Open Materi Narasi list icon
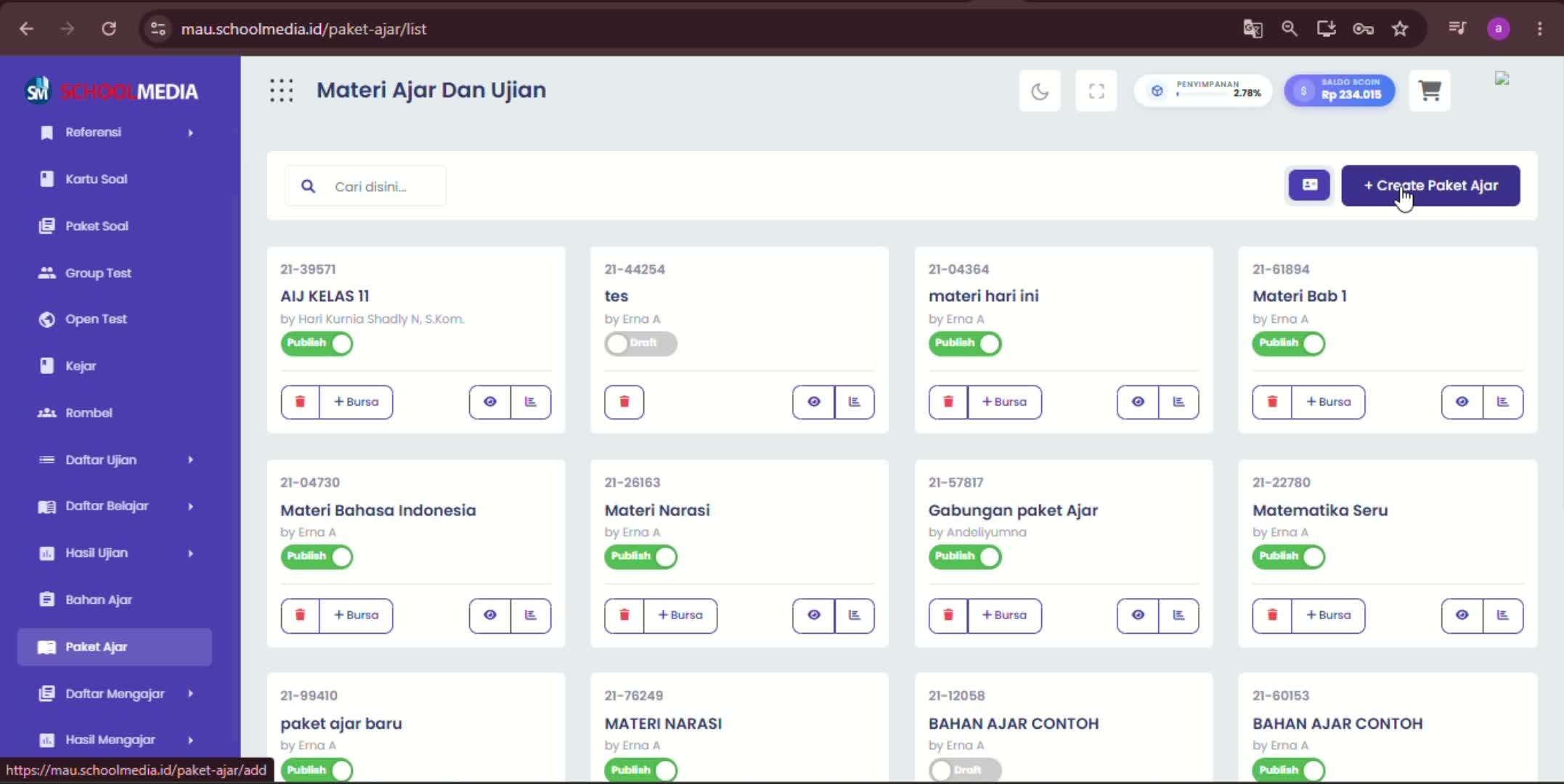1564x784 pixels. click(x=854, y=616)
